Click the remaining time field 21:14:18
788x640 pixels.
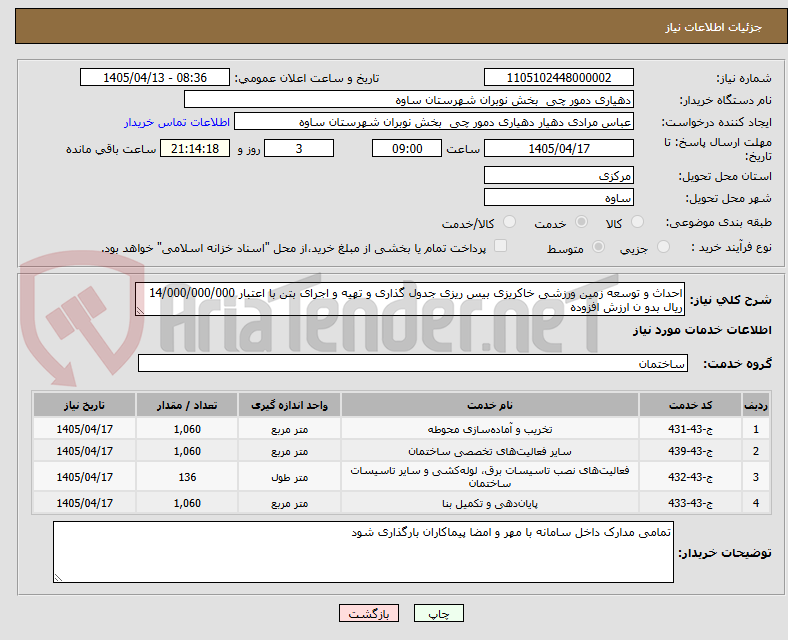[x=195, y=148]
